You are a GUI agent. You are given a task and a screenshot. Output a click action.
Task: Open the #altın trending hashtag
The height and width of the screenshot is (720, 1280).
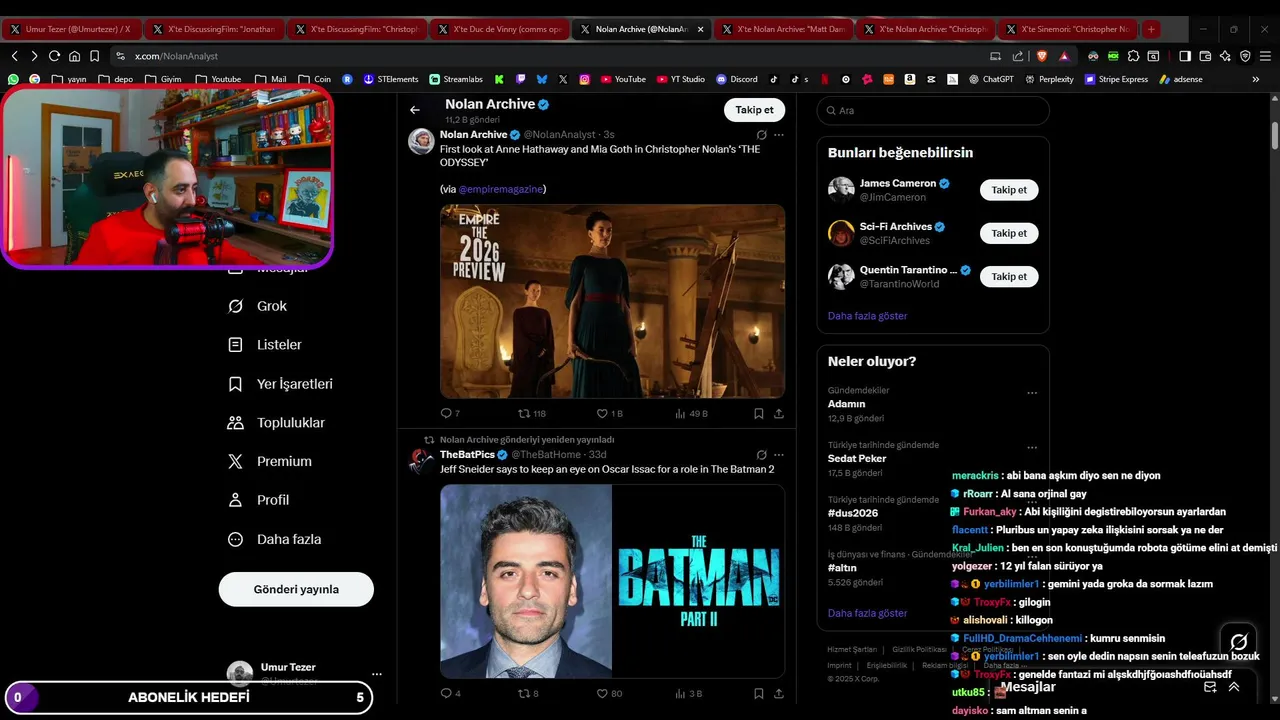pyautogui.click(x=842, y=567)
